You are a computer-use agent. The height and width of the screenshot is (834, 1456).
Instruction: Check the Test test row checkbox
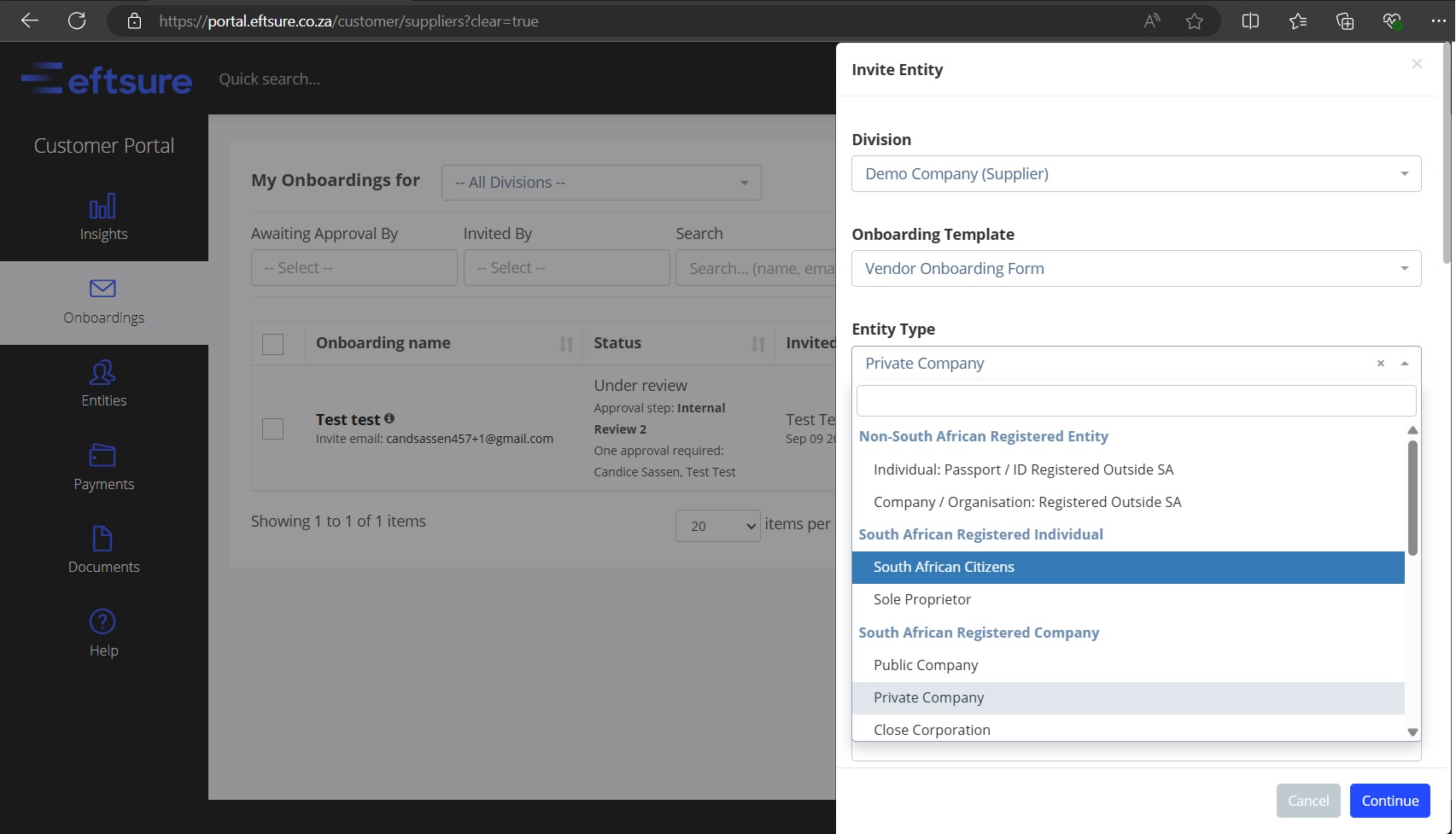[272, 429]
